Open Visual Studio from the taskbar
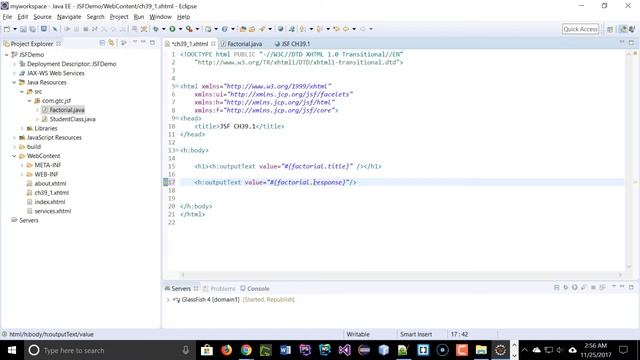This screenshot has height=360, width=640. pos(344,350)
